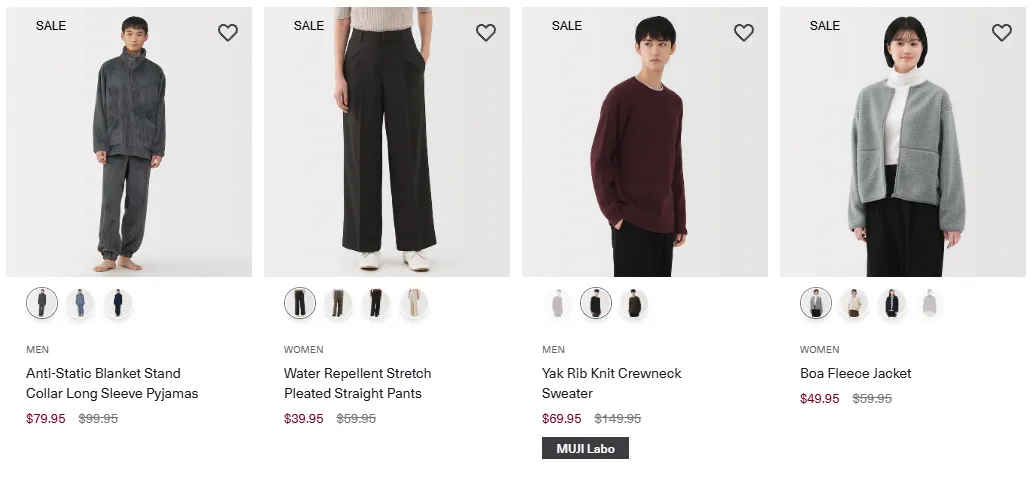Open Yak Rib Knit Crewneck Sweater title

611,383
